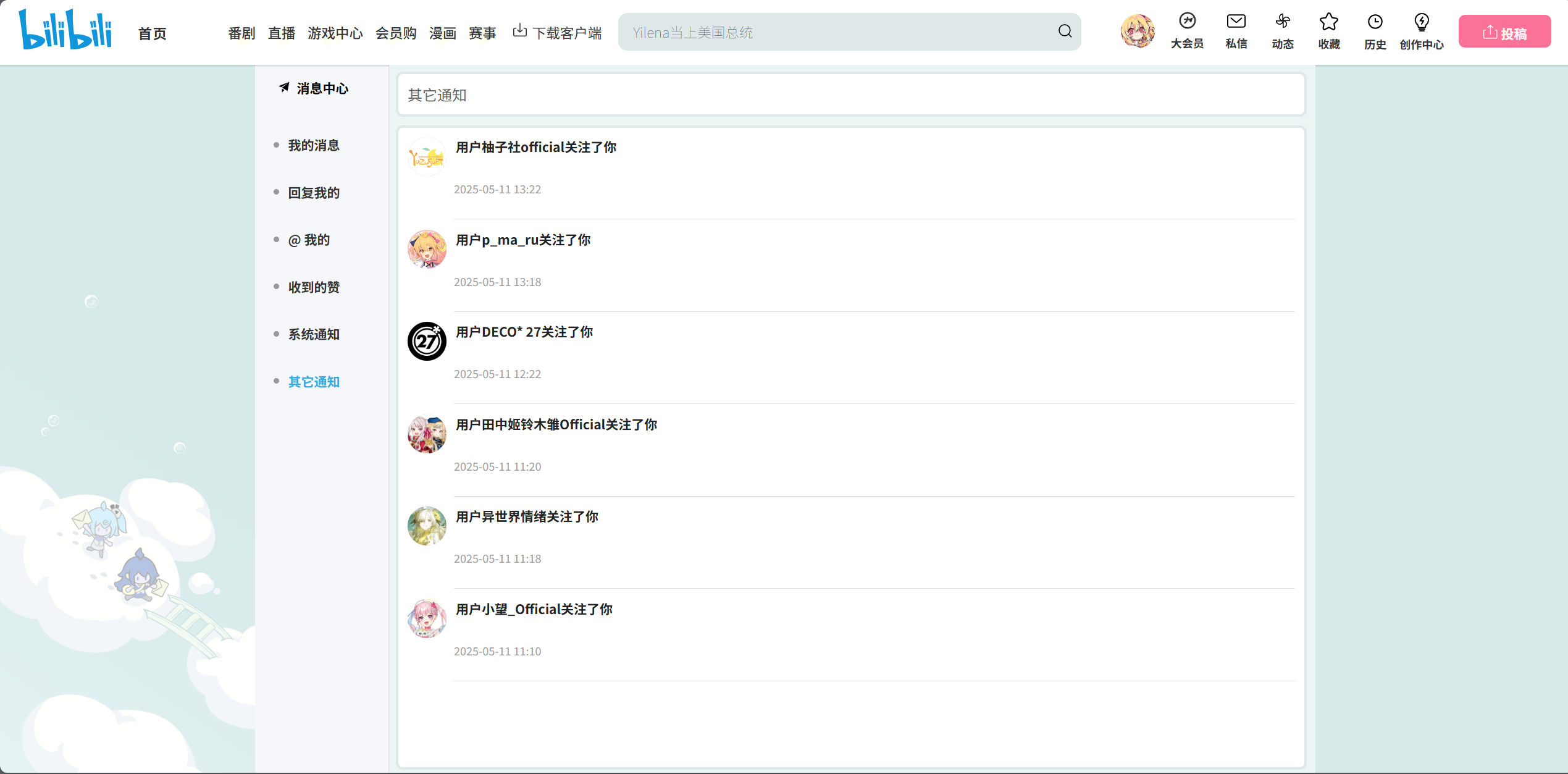Open 用户柚子社official关注了你 notification
Viewport: 1568px width, 774px height.
pos(535,148)
